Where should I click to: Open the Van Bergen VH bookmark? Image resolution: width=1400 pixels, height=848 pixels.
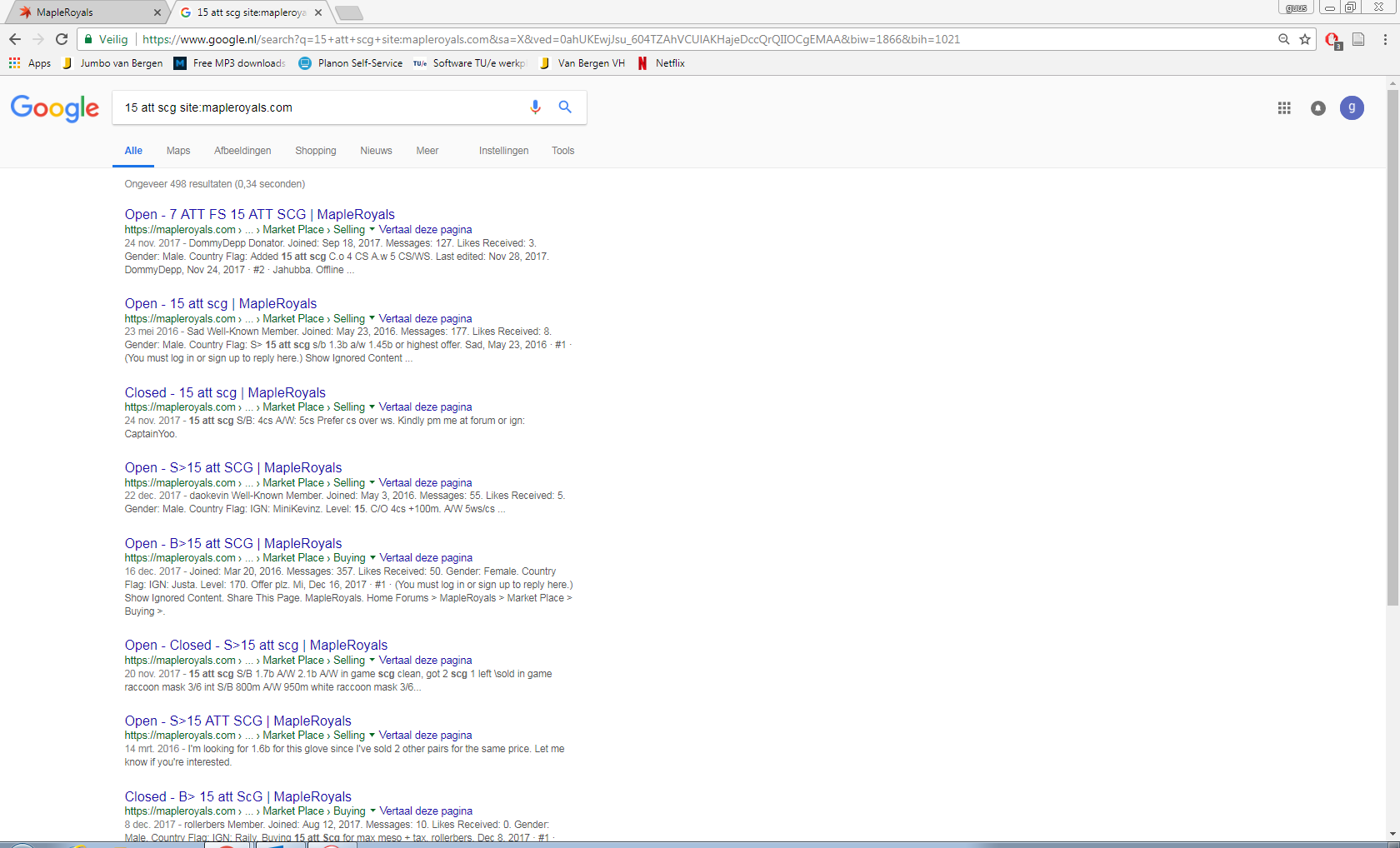[582, 63]
